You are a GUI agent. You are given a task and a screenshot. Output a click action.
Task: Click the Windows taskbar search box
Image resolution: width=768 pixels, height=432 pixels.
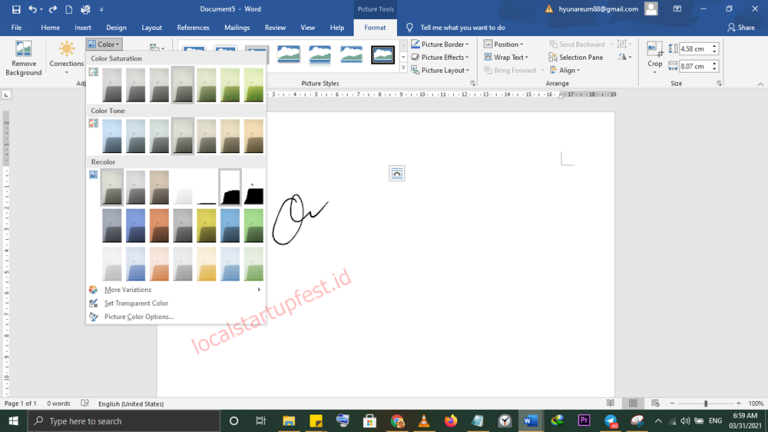tap(123, 421)
